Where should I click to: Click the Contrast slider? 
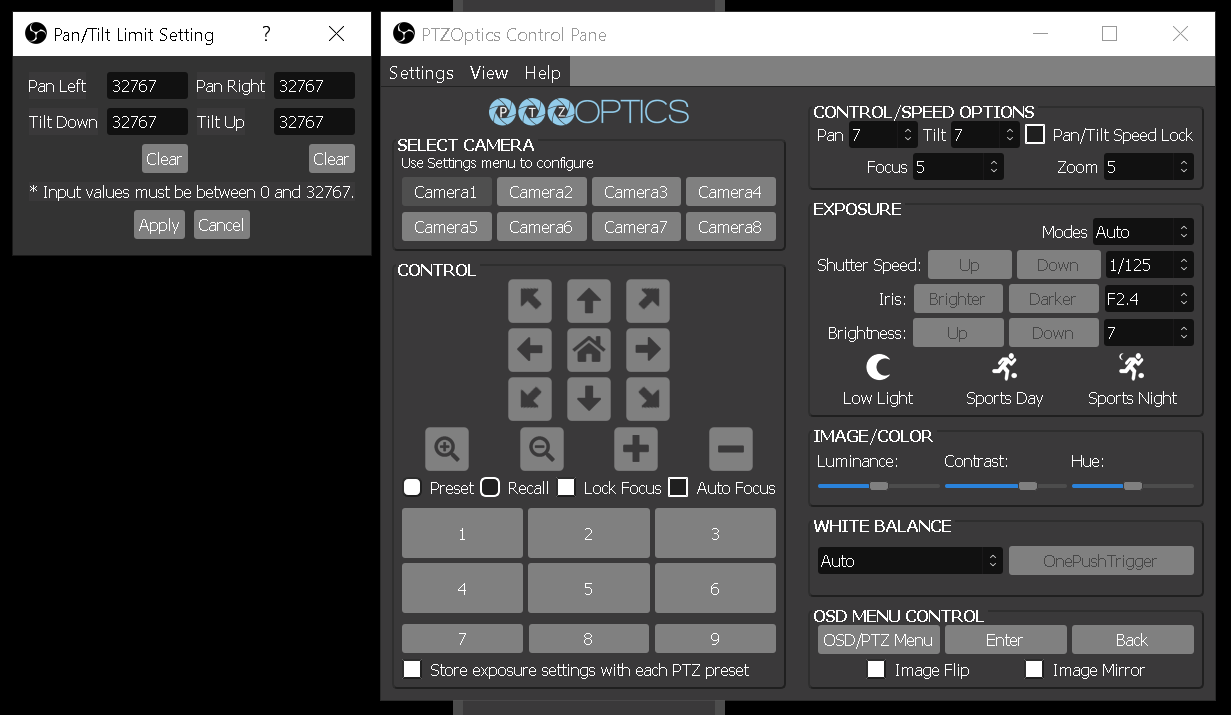[x=1006, y=486]
